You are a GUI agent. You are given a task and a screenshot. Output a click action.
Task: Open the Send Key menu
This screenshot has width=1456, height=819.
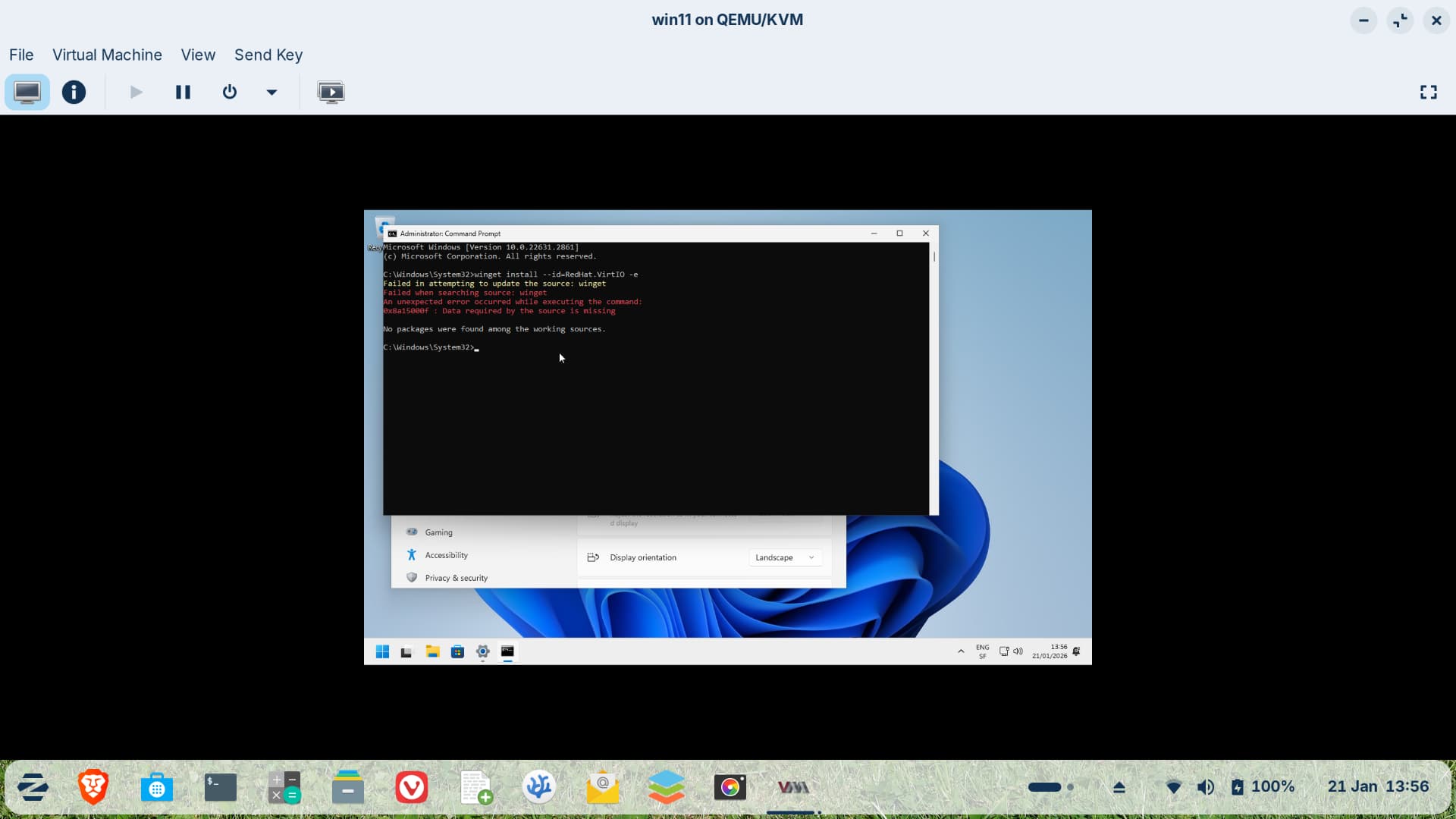pos(268,55)
